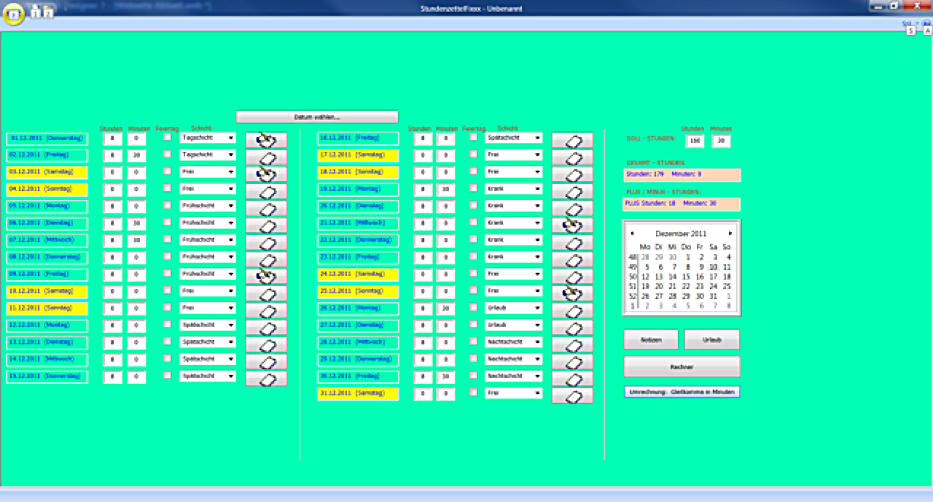Click the 'Datum wählen...' button
The image size is (933, 502).
click(317, 117)
